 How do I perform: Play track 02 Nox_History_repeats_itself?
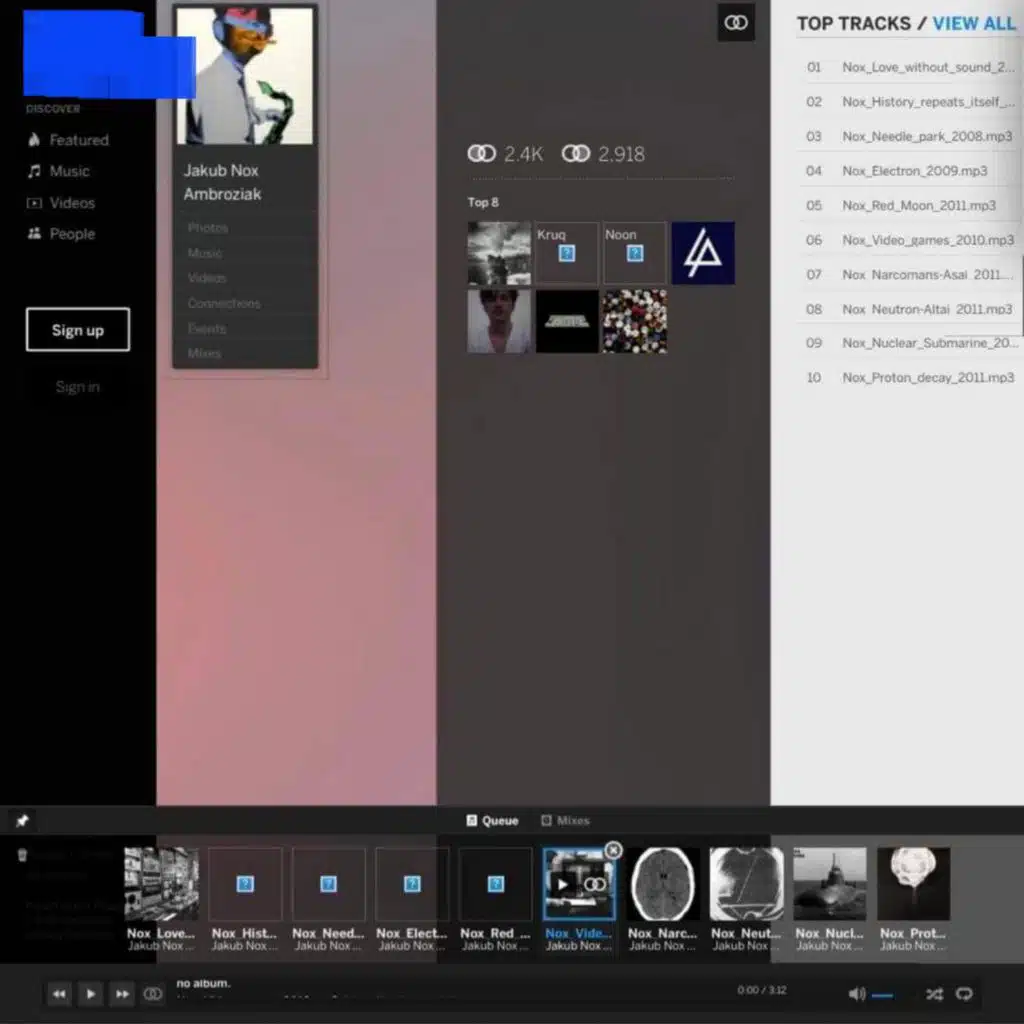tap(910, 102)
